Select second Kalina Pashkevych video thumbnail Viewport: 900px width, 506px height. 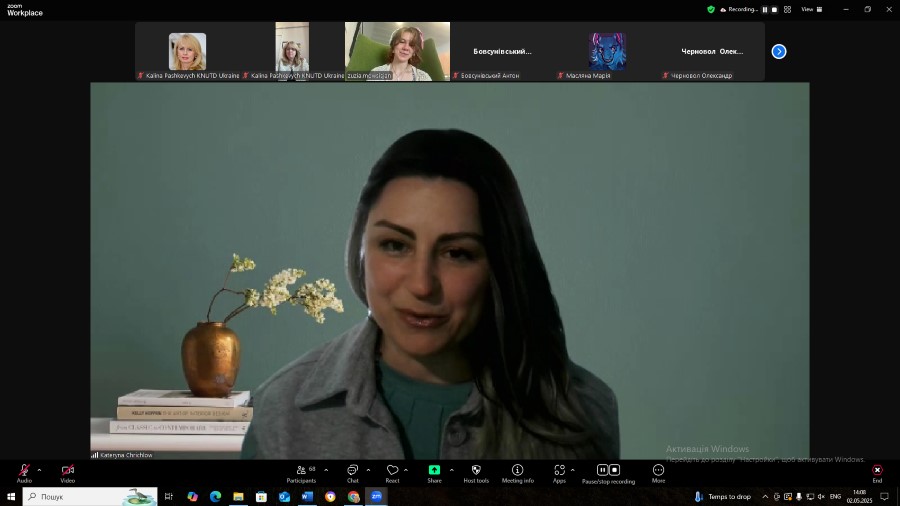(292, 52)
